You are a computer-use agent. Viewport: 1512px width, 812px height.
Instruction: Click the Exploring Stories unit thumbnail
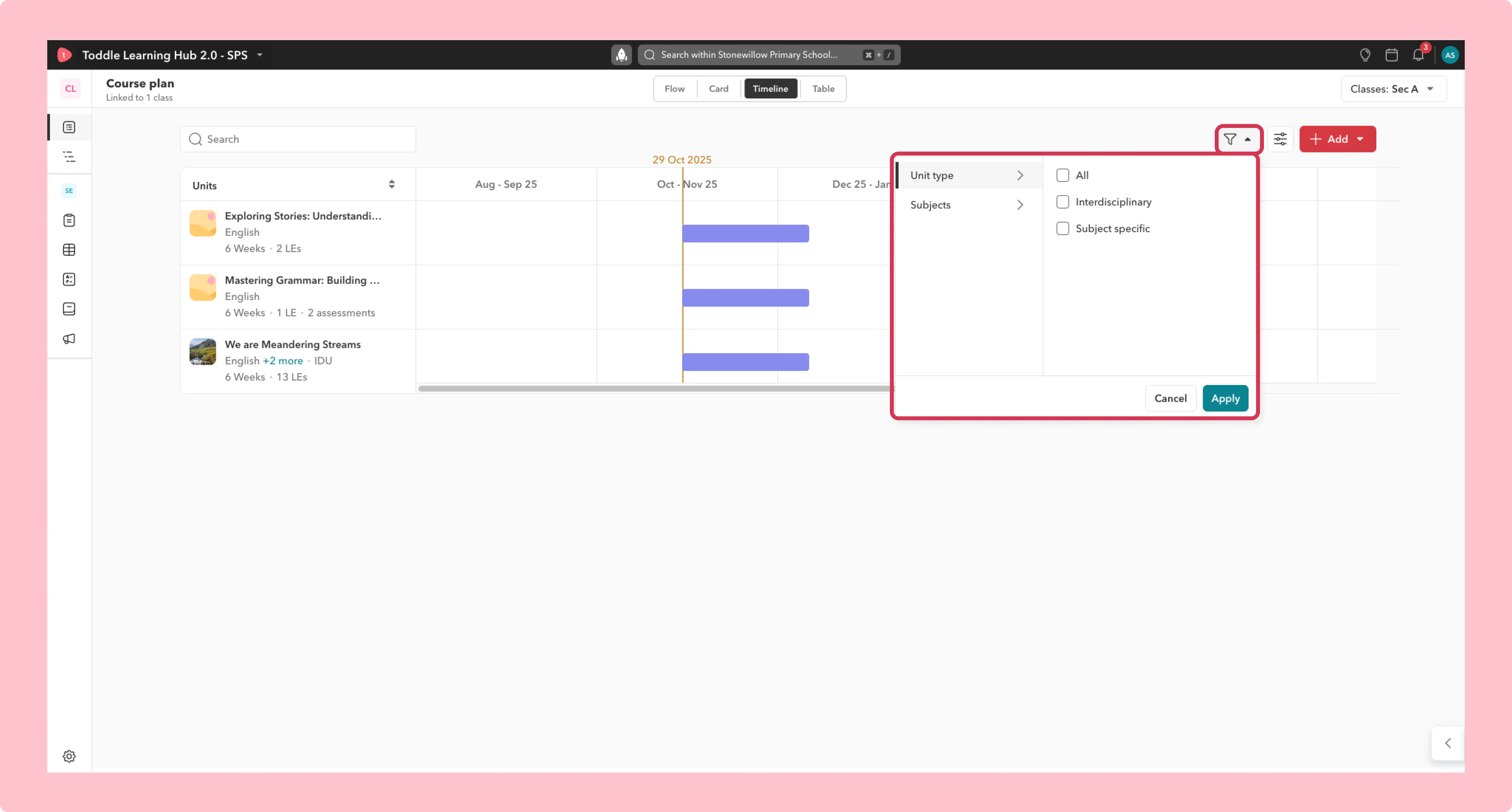(x=203, y=223)
